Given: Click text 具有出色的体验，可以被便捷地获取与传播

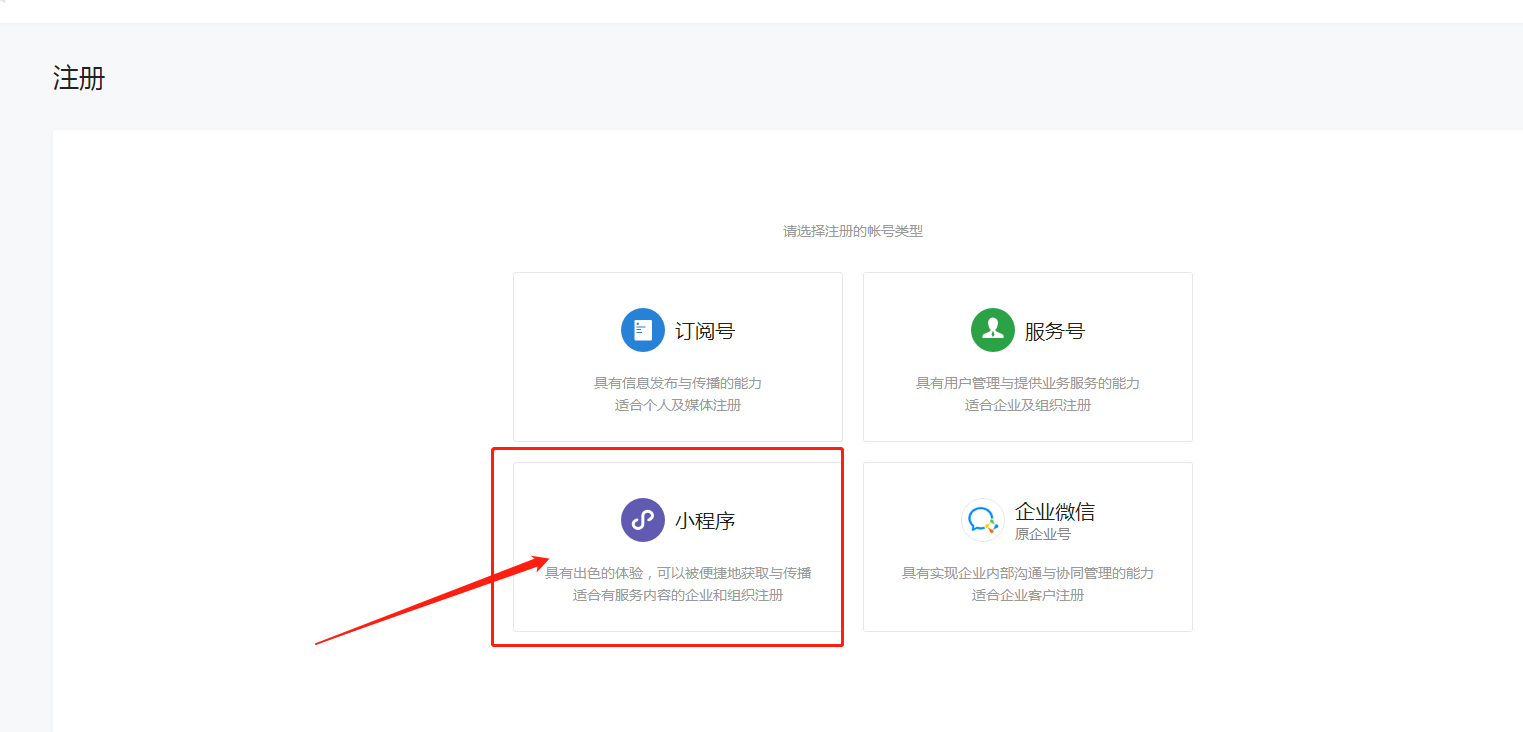Looking at the screenshot, I should pyautogui.click(x=678, y=573).
